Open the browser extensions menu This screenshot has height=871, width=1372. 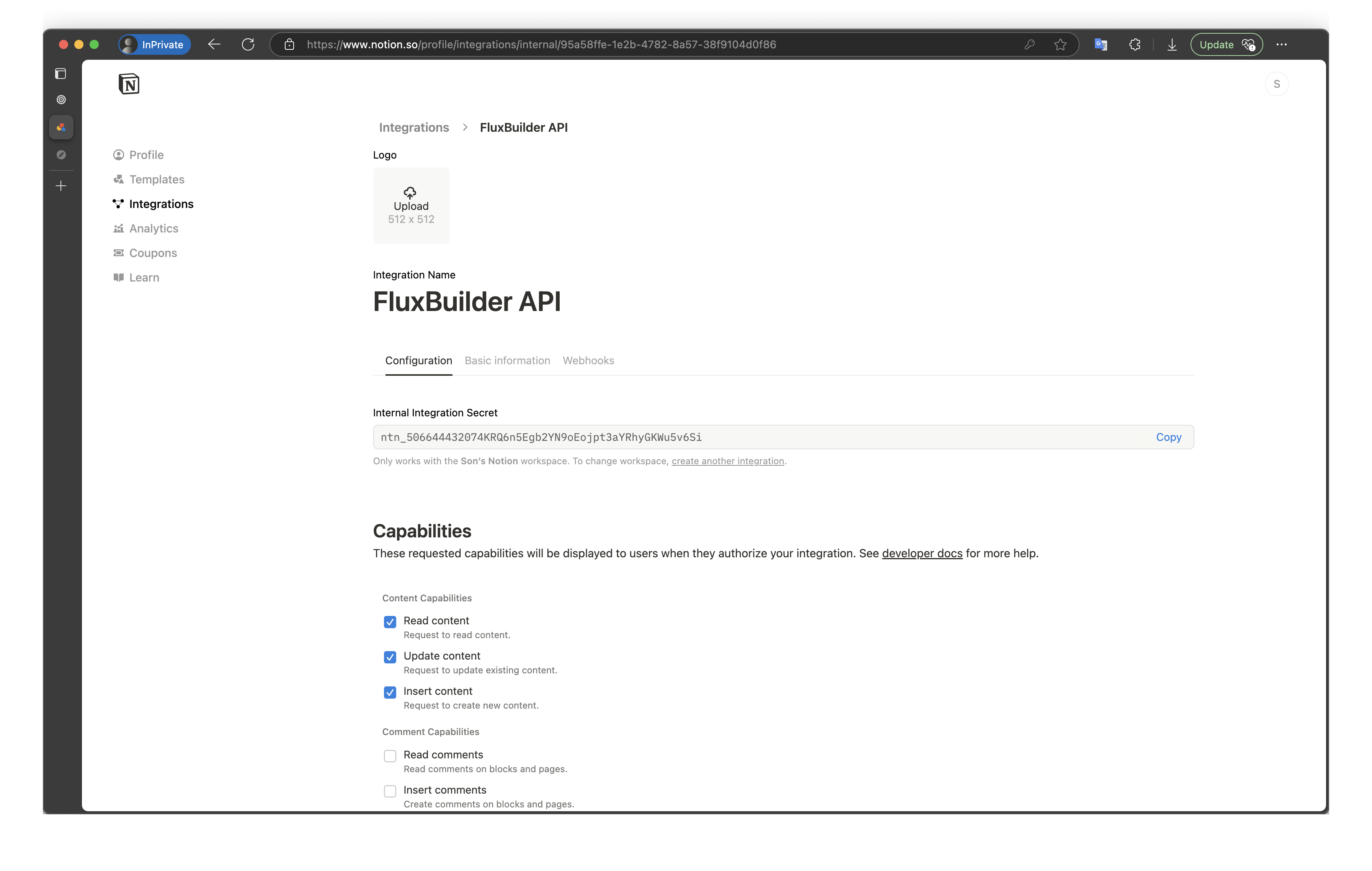tap(1134, 44)
